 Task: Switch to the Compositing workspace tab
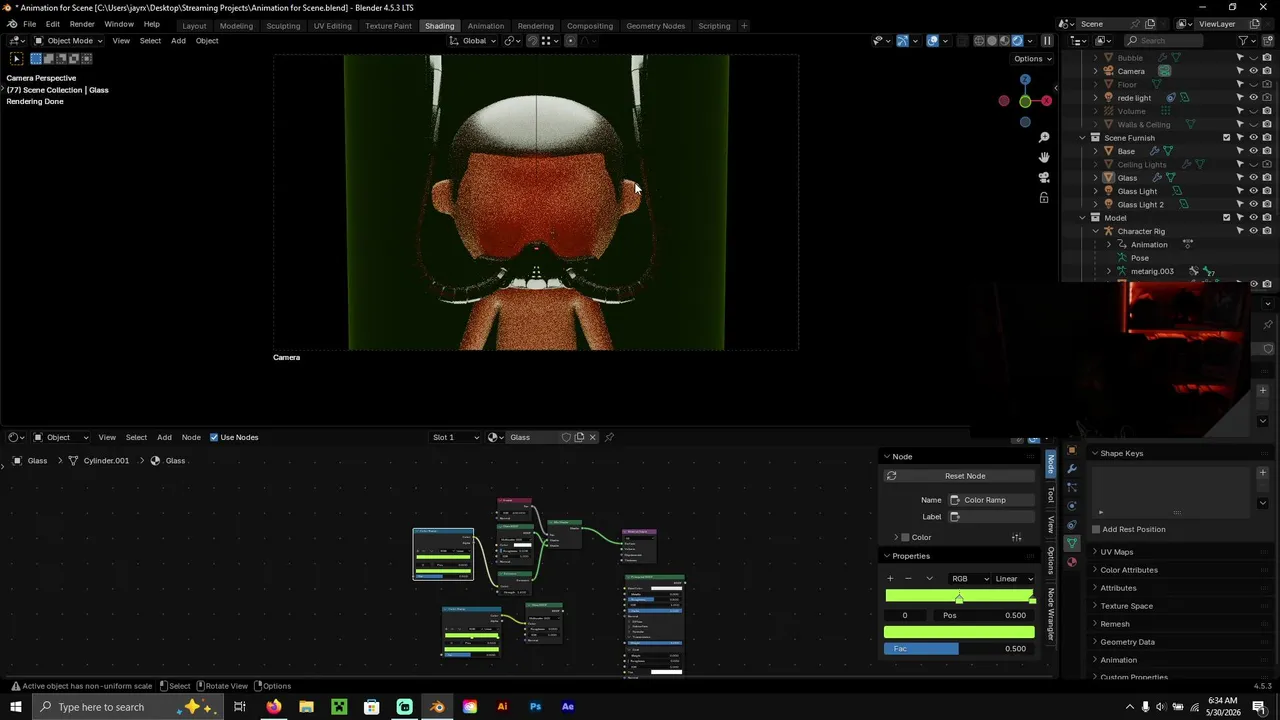[589, 25]
